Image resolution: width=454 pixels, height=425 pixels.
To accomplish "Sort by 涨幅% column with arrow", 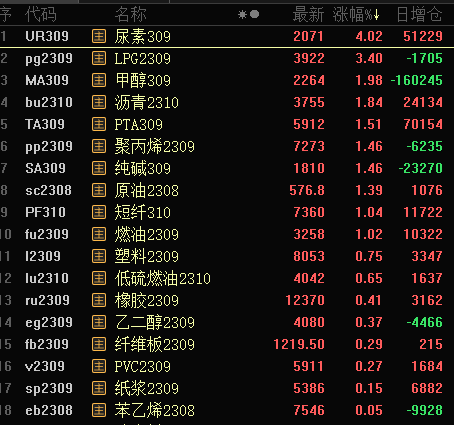I will point(356,15).
